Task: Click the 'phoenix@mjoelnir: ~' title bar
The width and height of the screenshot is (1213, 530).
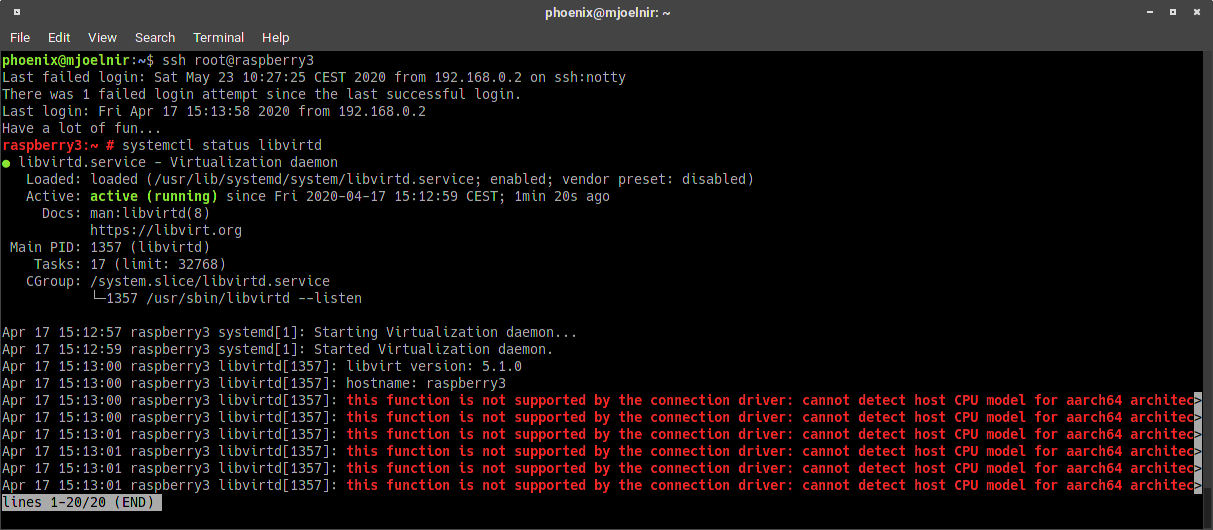Action: tap(608, 13)
